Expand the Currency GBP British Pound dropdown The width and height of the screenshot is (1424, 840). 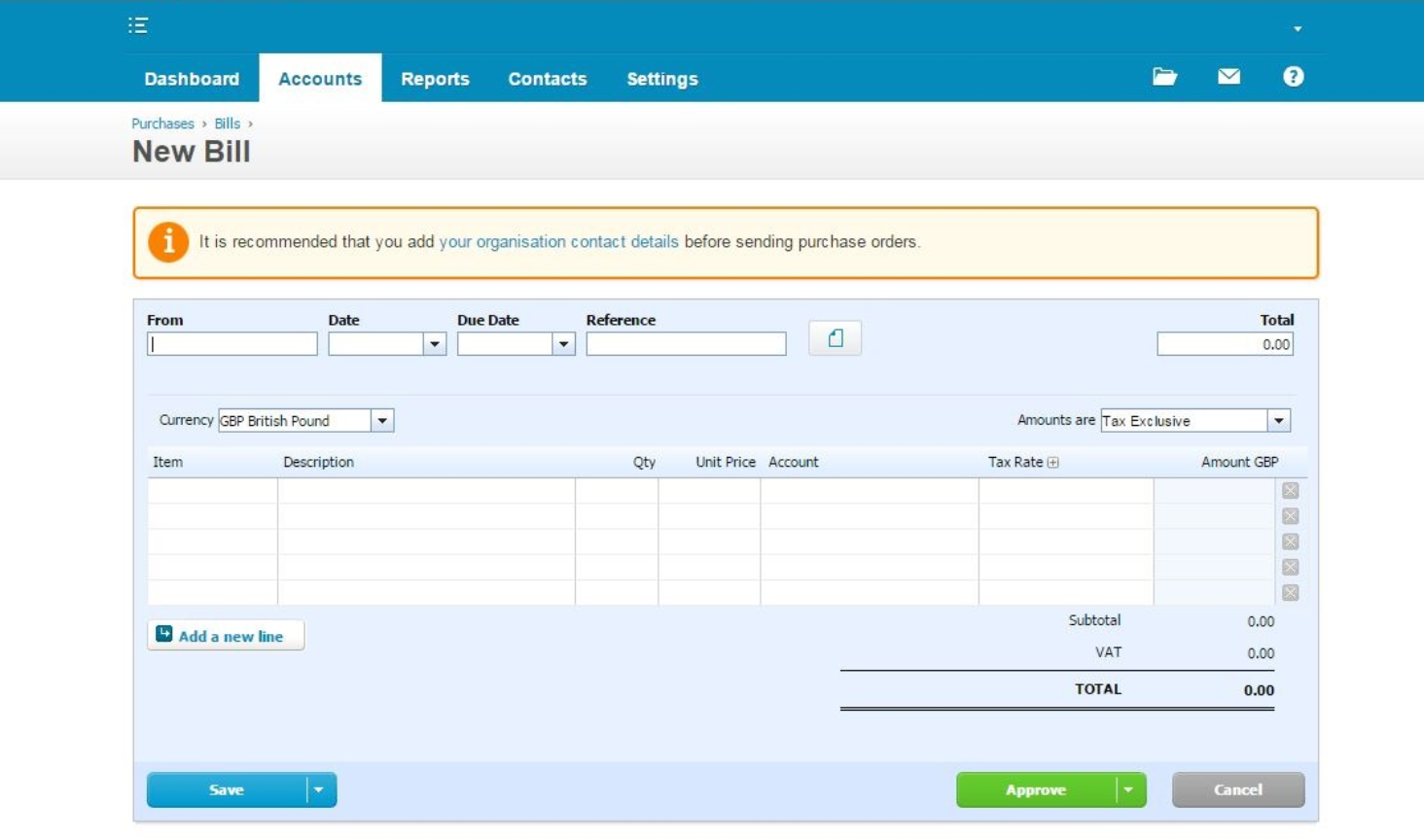(382, 421)
